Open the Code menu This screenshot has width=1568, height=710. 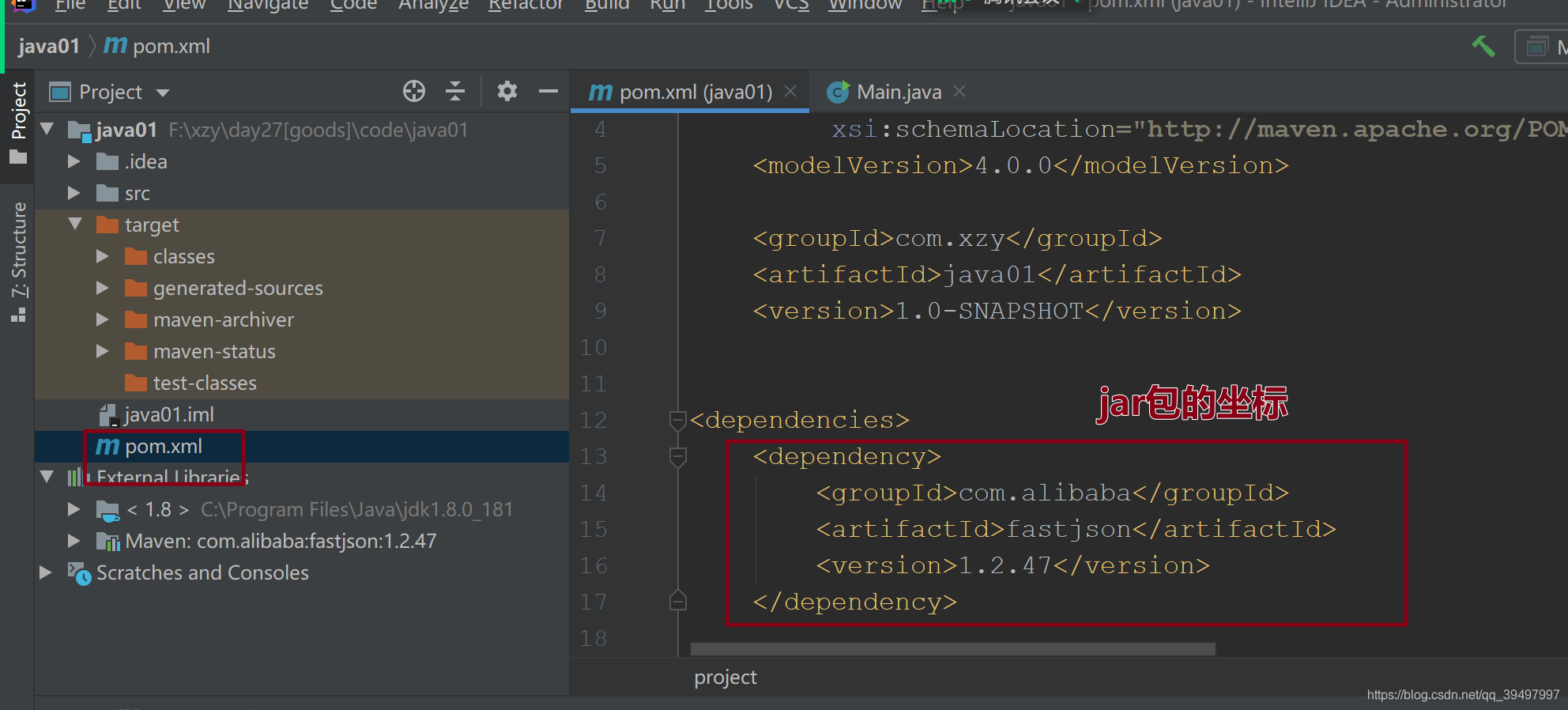pos(353,5)
